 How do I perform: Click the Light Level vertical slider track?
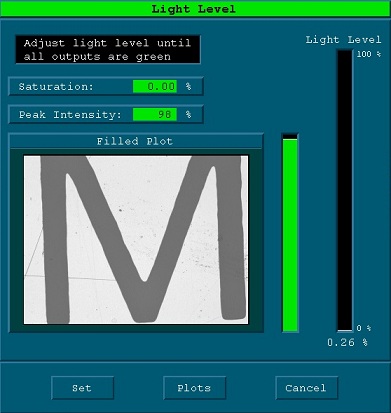(345, 191)
